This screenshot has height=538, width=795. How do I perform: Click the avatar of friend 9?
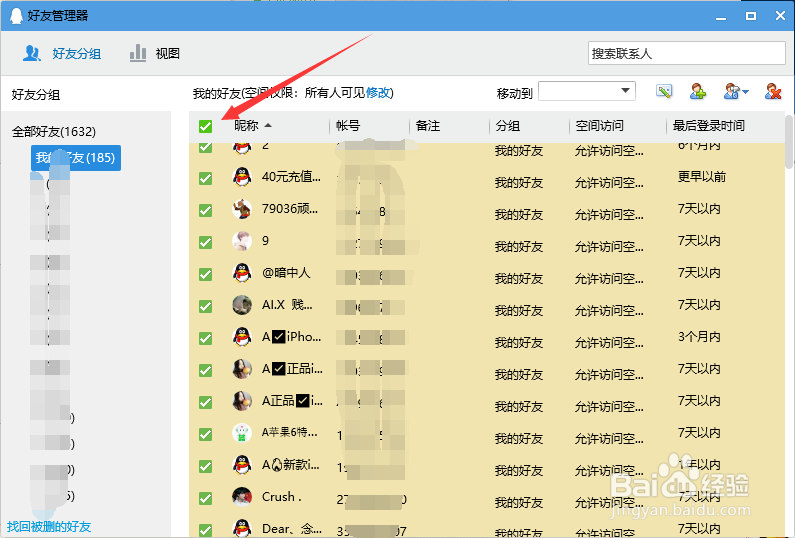(x=242, y=241)
